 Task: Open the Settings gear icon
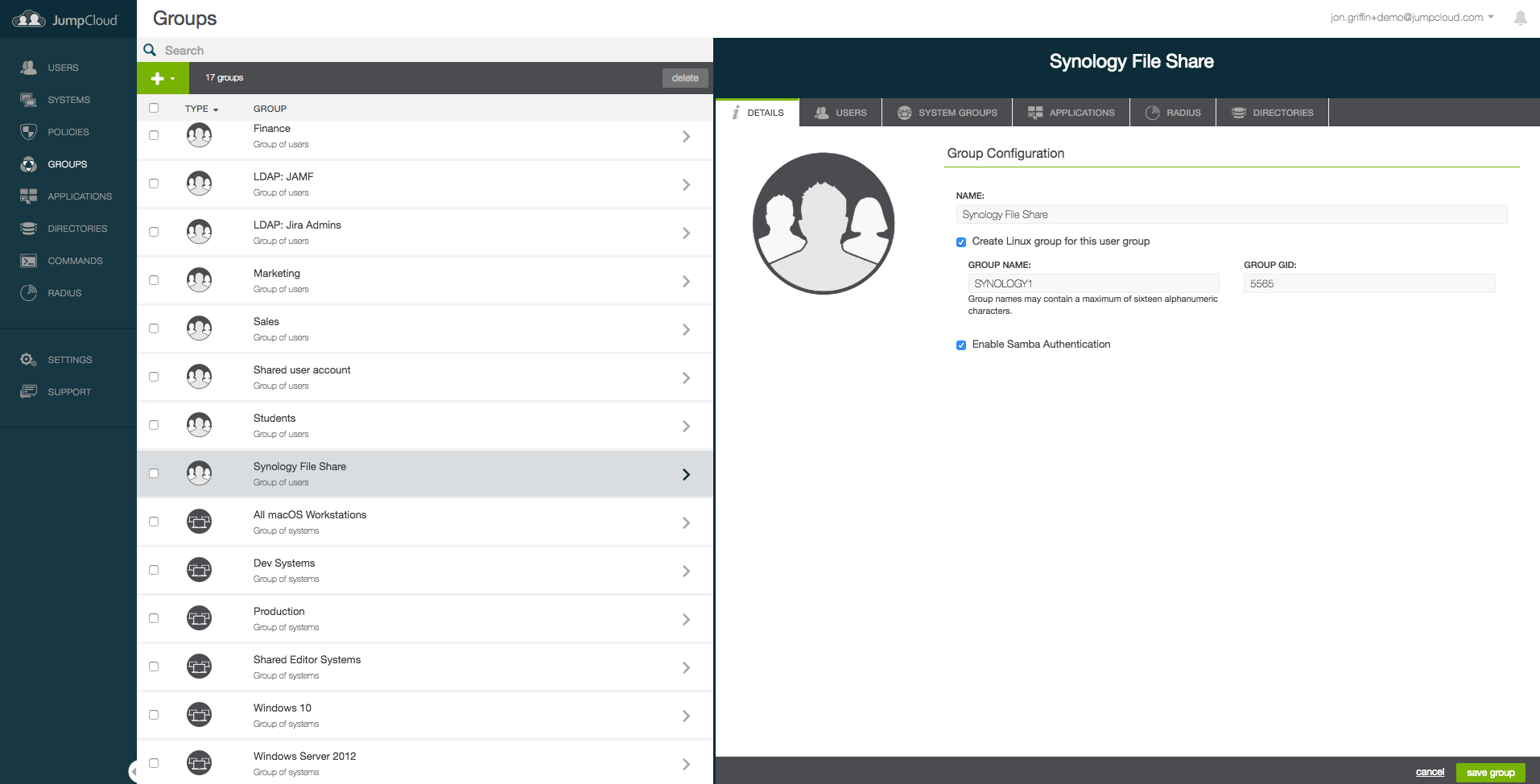coord(29,360)
